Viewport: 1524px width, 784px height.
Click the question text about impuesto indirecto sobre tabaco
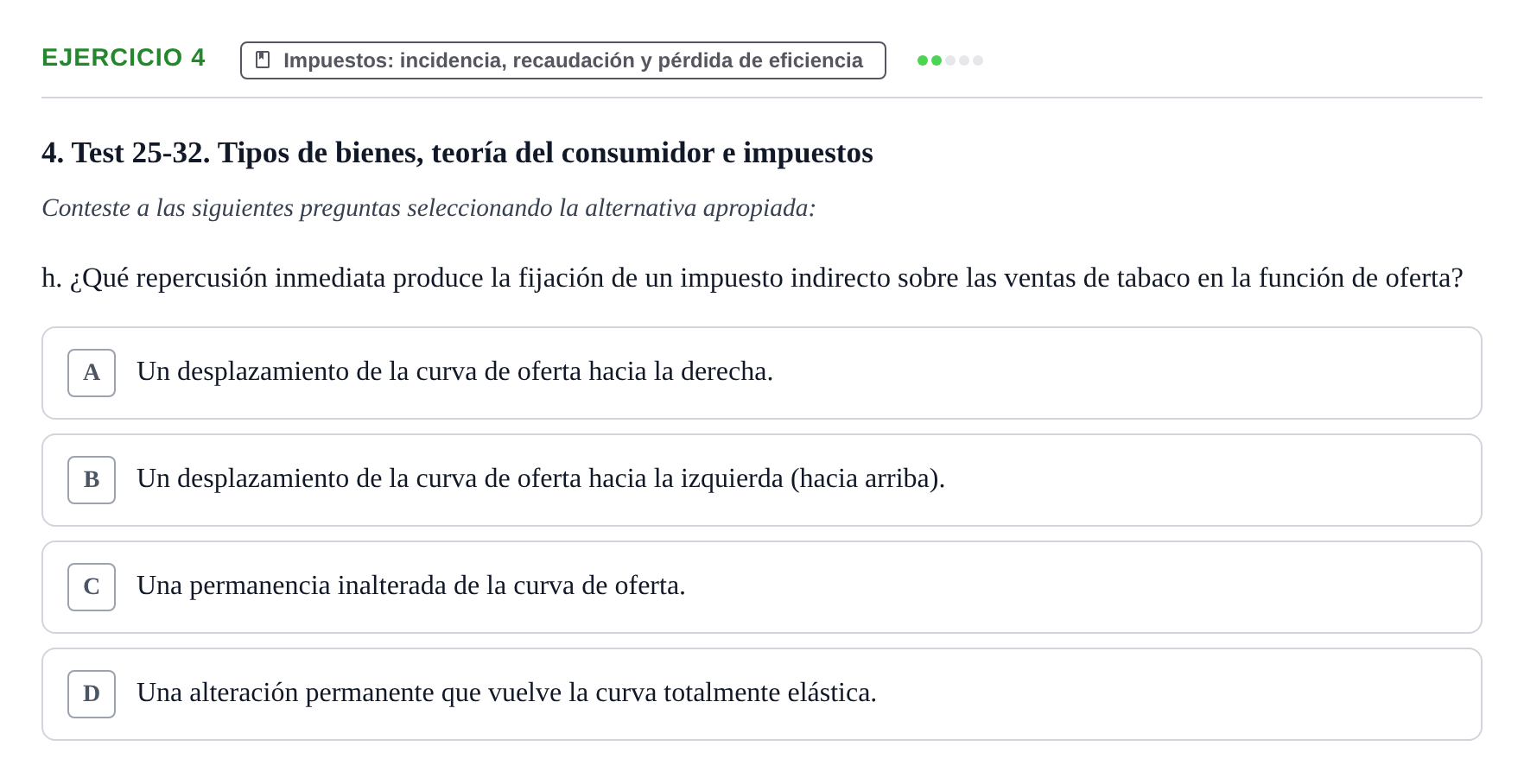(752, 278)
